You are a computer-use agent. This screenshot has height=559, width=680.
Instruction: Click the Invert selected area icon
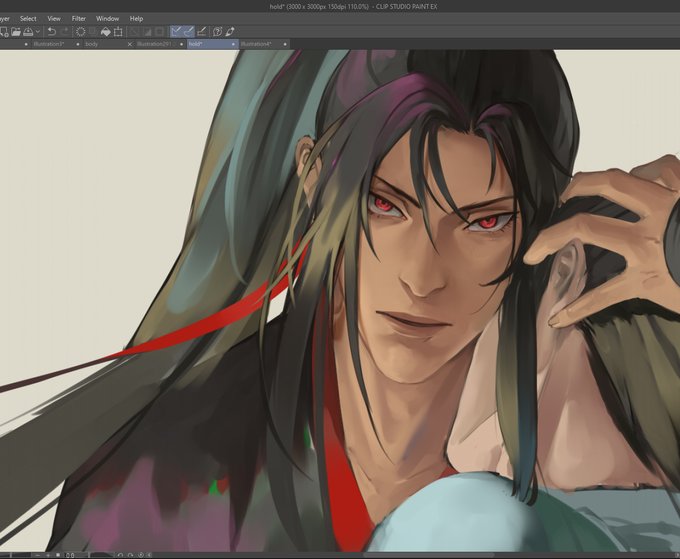click(147, 32)
